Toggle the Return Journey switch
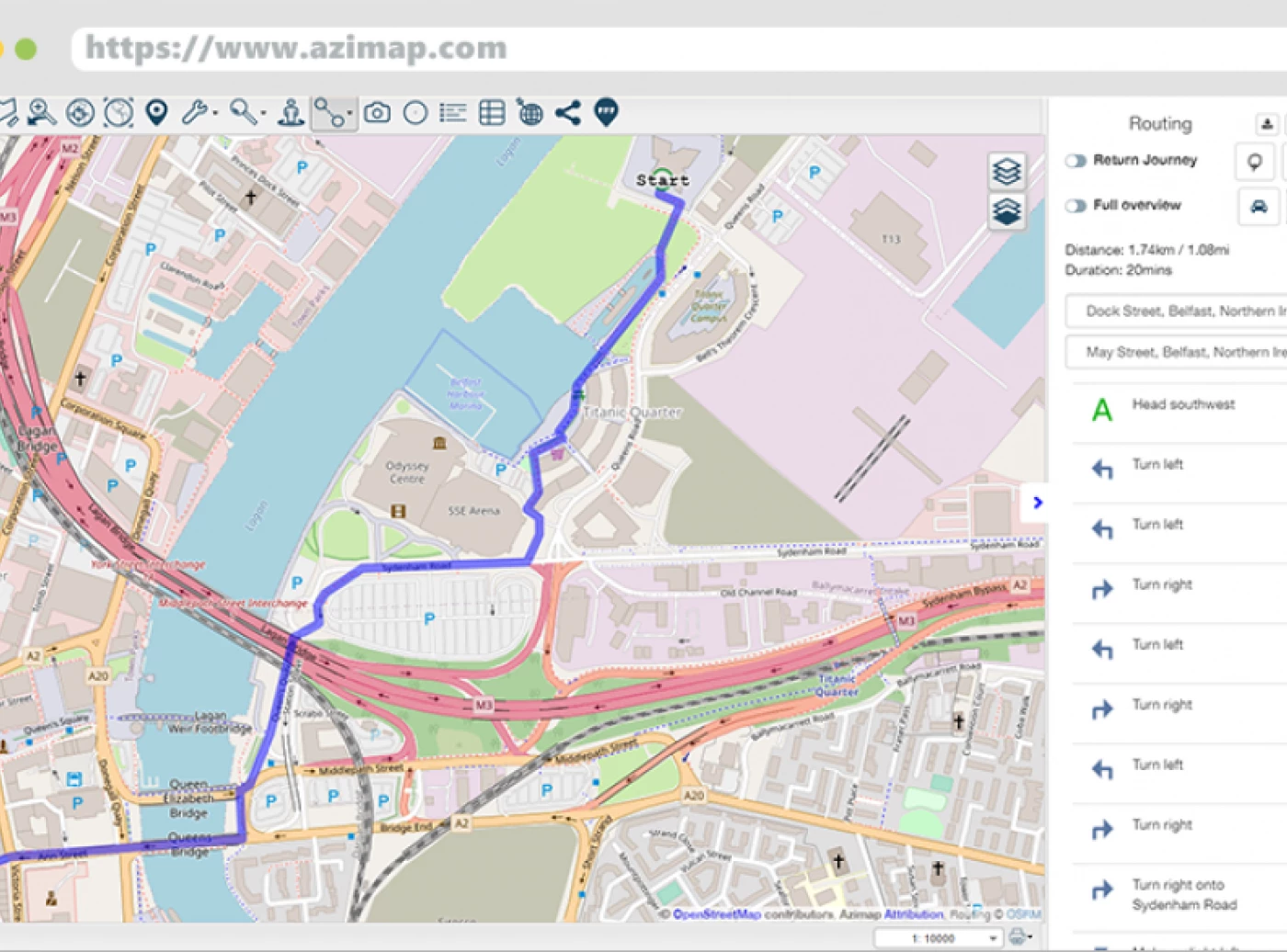The height and width of the screenshot is (952, 1287). click(x=1076, y=161)
